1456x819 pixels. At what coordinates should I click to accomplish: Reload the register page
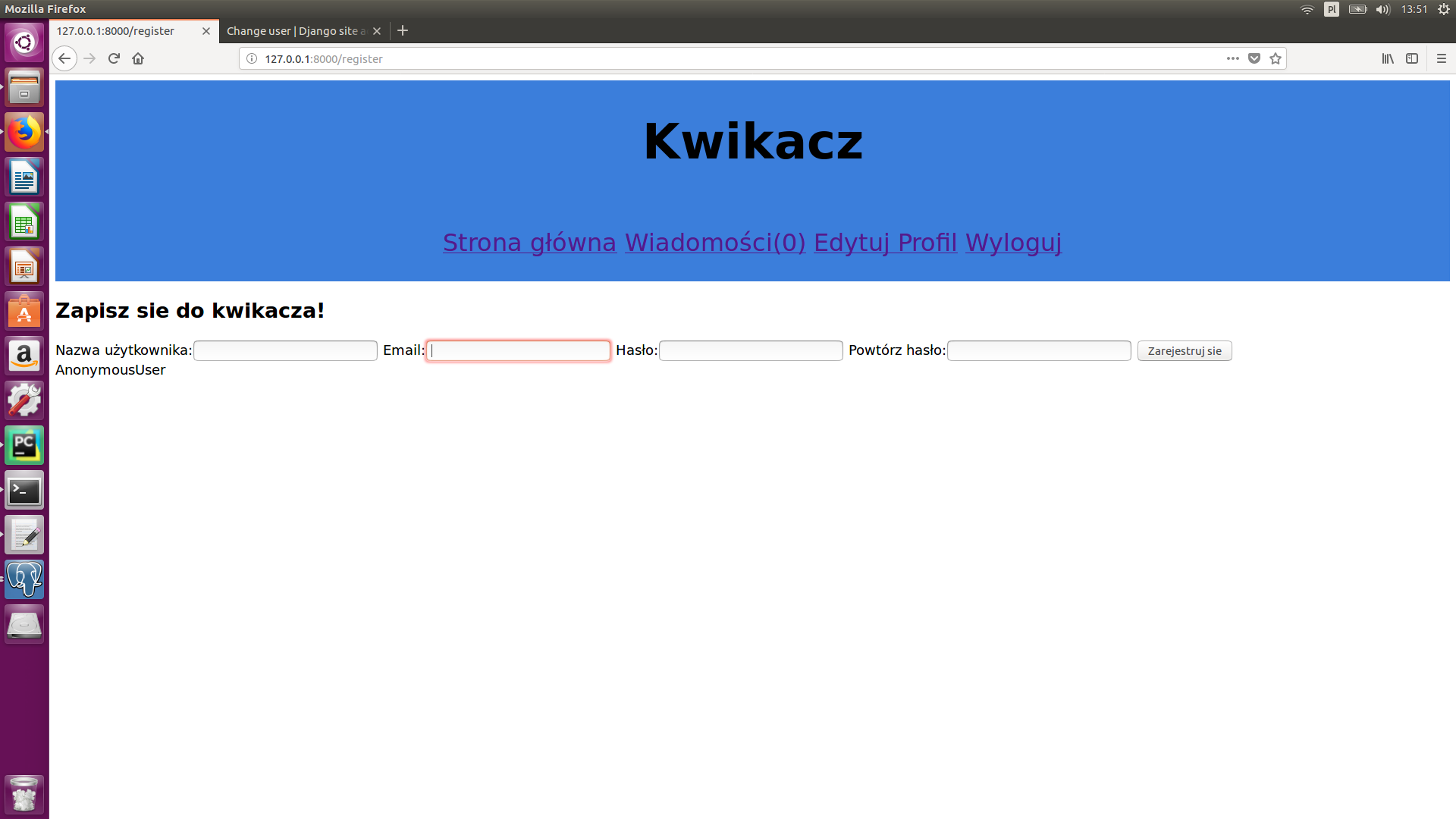pos(114,58)
